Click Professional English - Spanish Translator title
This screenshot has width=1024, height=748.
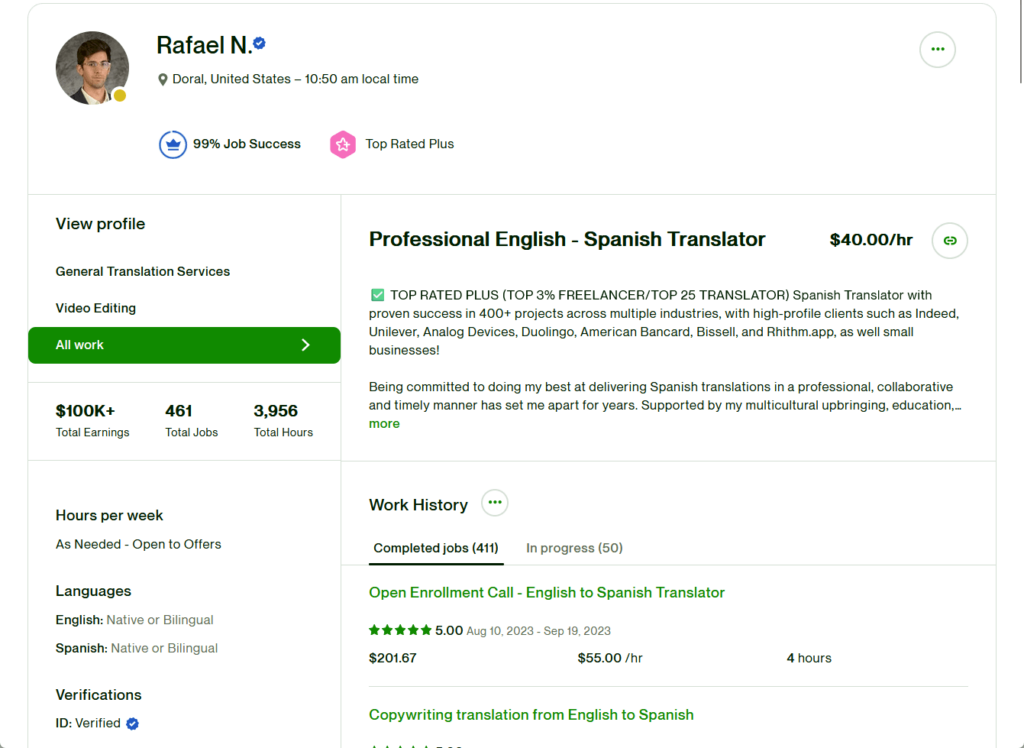pyautogui.click(x=567, y=240)
